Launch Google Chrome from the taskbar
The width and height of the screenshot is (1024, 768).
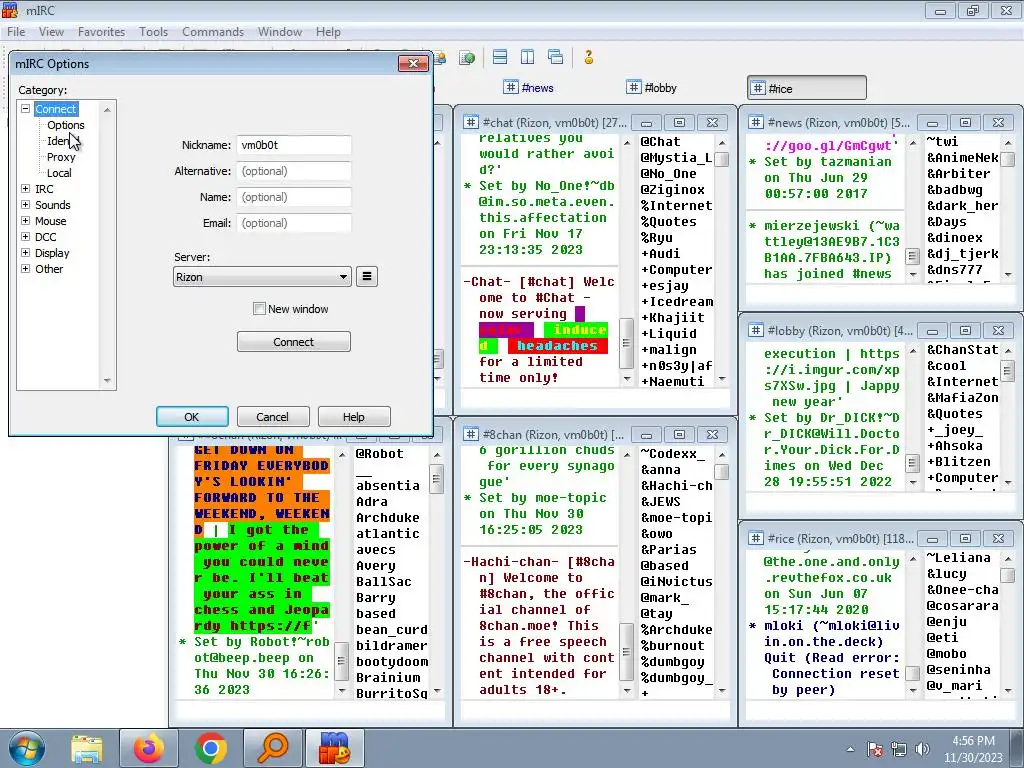click(211, 748)
